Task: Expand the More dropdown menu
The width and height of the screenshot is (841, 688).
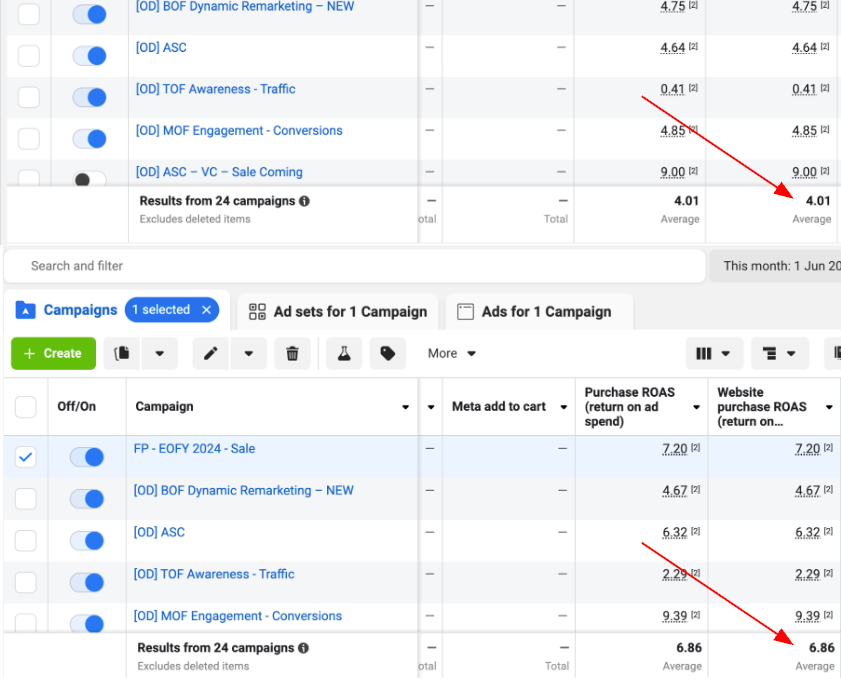Action: (452, 353)
